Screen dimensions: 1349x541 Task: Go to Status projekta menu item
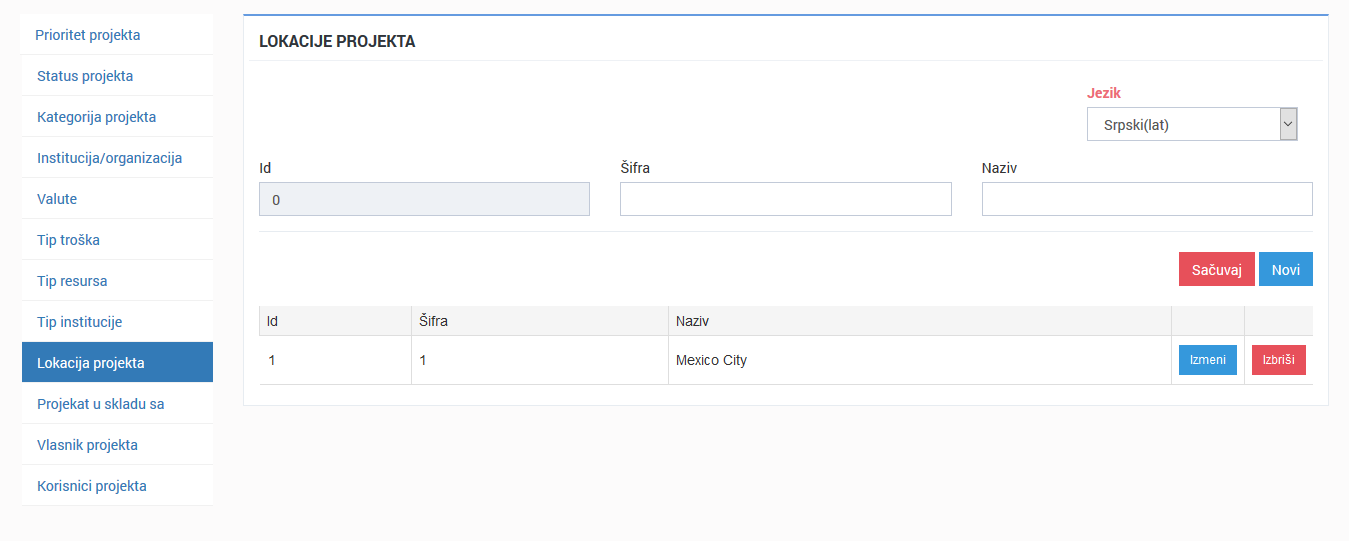[85, 76]
